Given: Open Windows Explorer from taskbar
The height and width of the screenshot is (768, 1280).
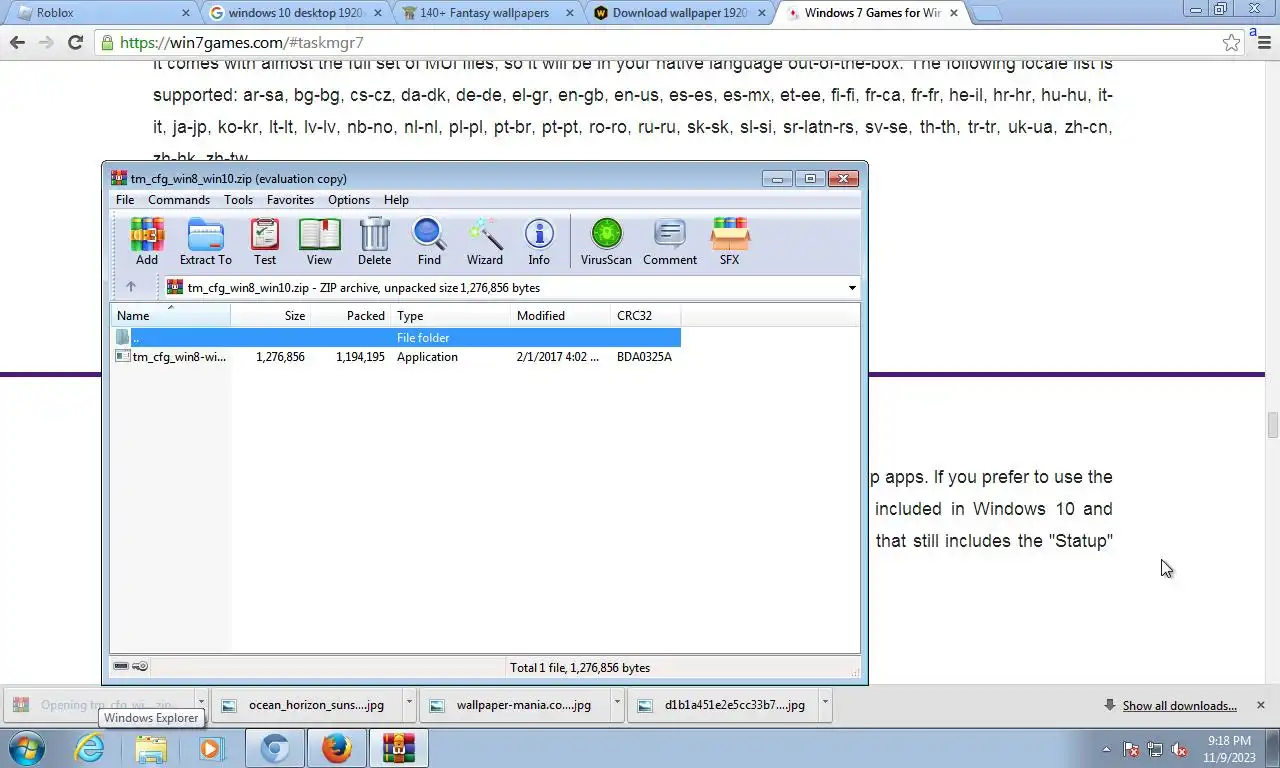Looking at the screenshot, I should (151, 748).
